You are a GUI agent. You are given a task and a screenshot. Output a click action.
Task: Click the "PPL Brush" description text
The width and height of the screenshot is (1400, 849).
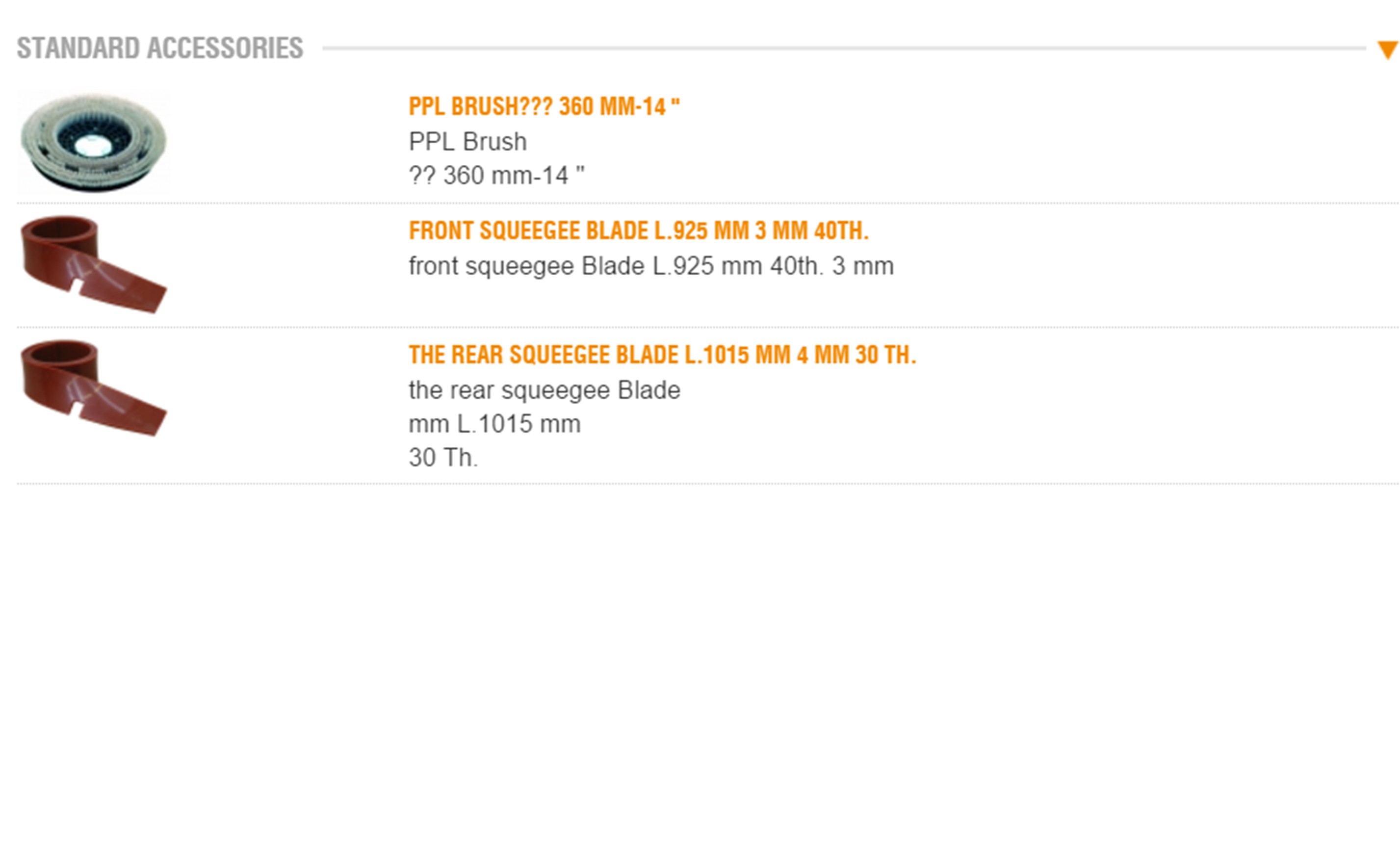tap(467, 141)
